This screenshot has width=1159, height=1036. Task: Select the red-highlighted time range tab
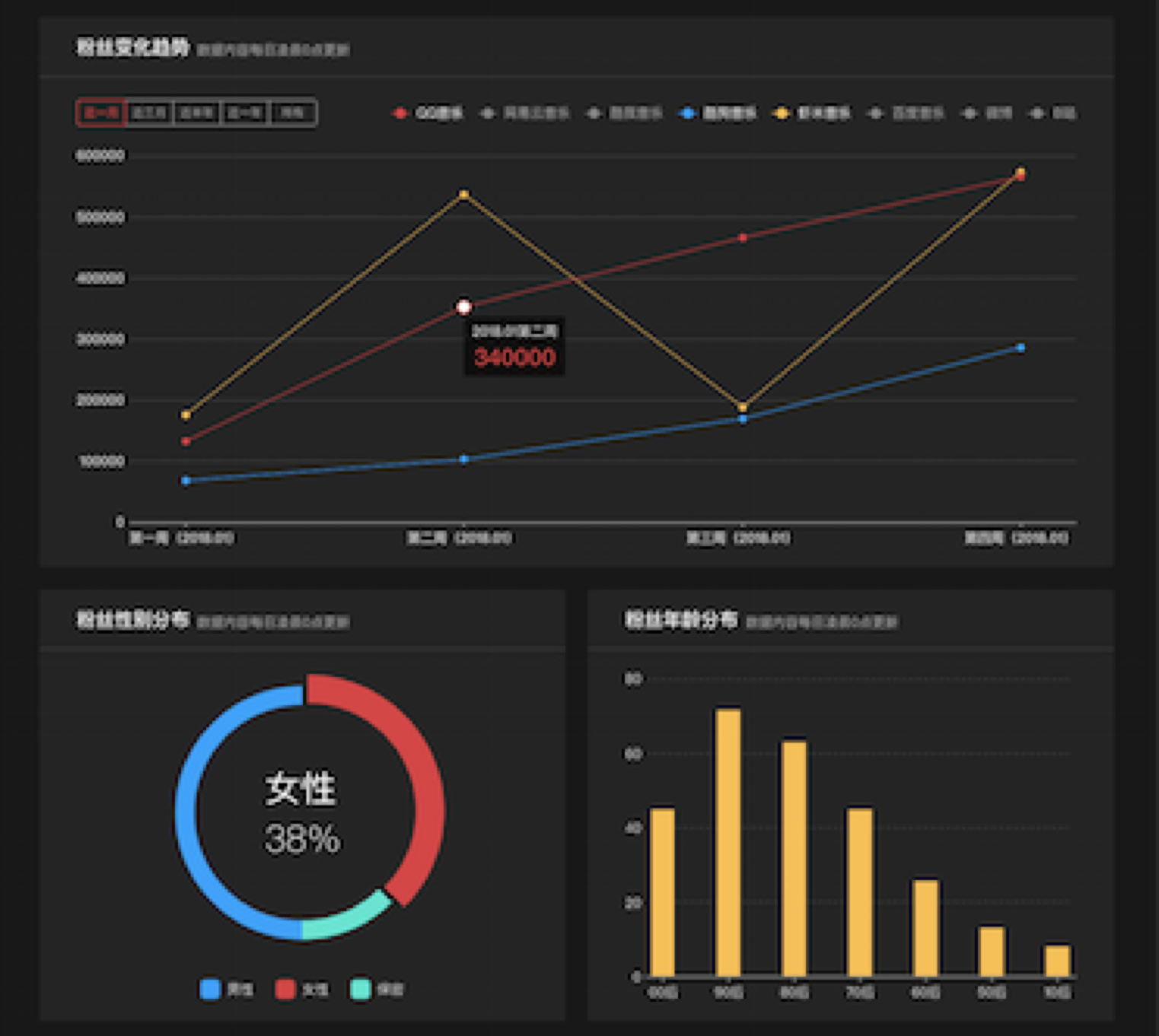(x=101, y=113)
